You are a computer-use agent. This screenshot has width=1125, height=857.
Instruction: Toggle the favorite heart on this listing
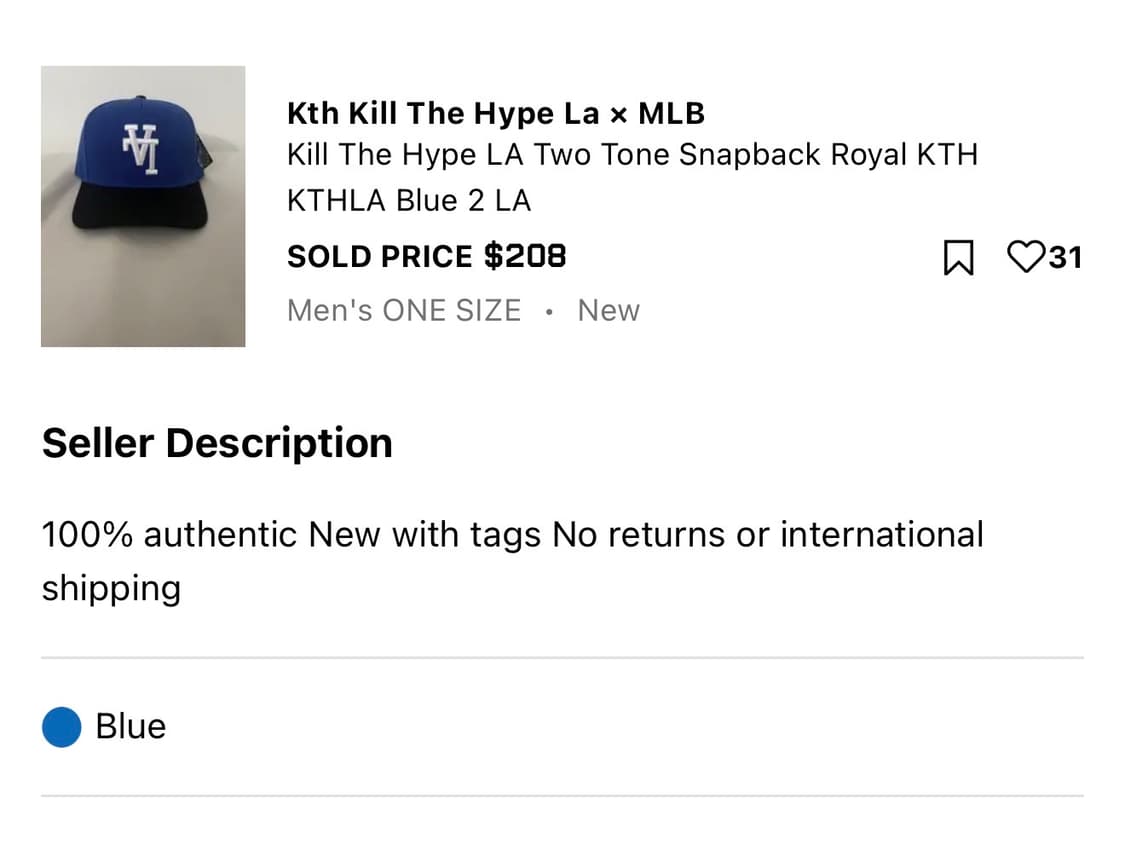1026,258
